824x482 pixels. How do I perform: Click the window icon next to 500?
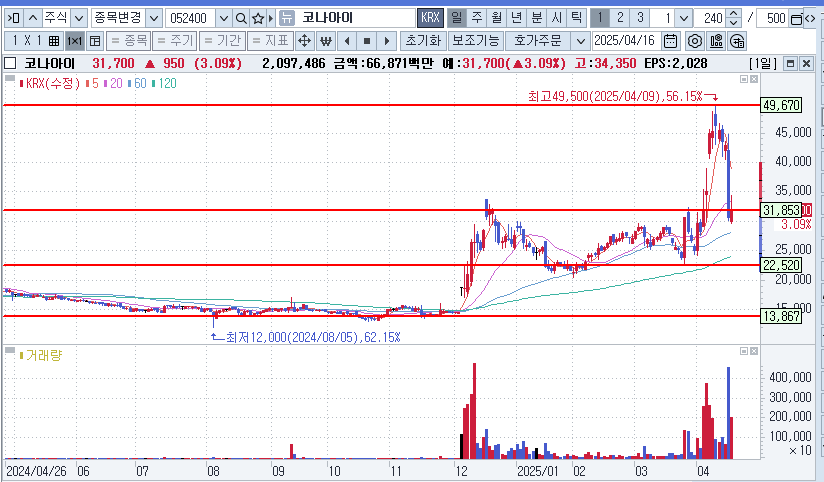pos(796,19)
